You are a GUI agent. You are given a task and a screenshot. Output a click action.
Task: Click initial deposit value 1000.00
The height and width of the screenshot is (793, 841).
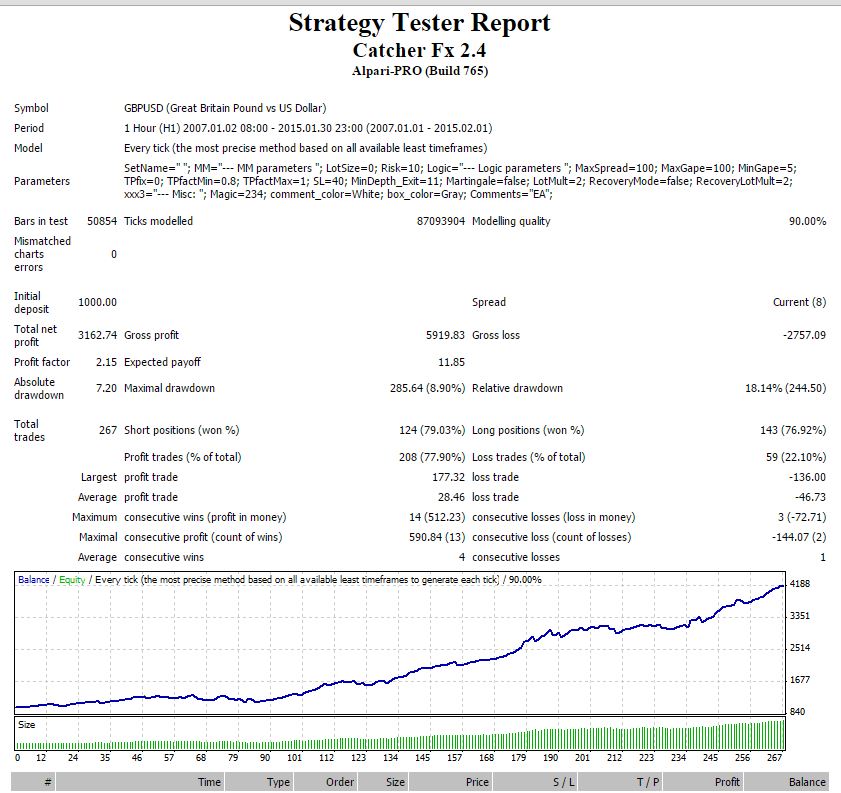97,302
